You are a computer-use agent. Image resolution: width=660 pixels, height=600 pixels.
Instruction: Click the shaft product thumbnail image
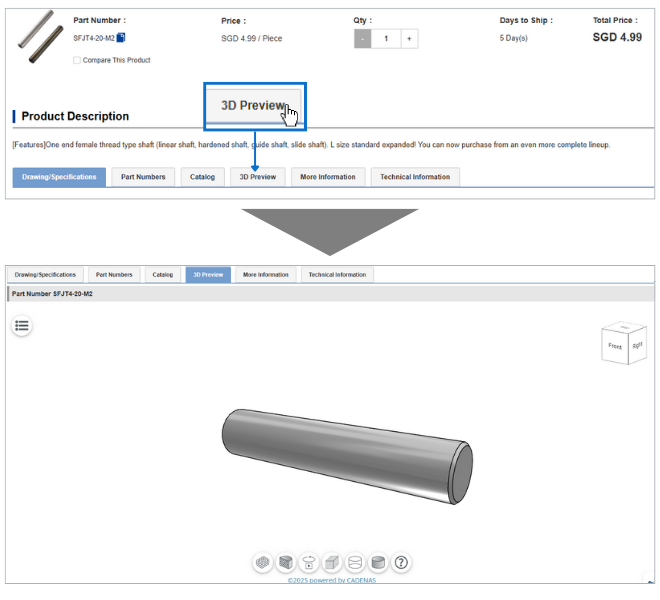click(x=36, y=38)
